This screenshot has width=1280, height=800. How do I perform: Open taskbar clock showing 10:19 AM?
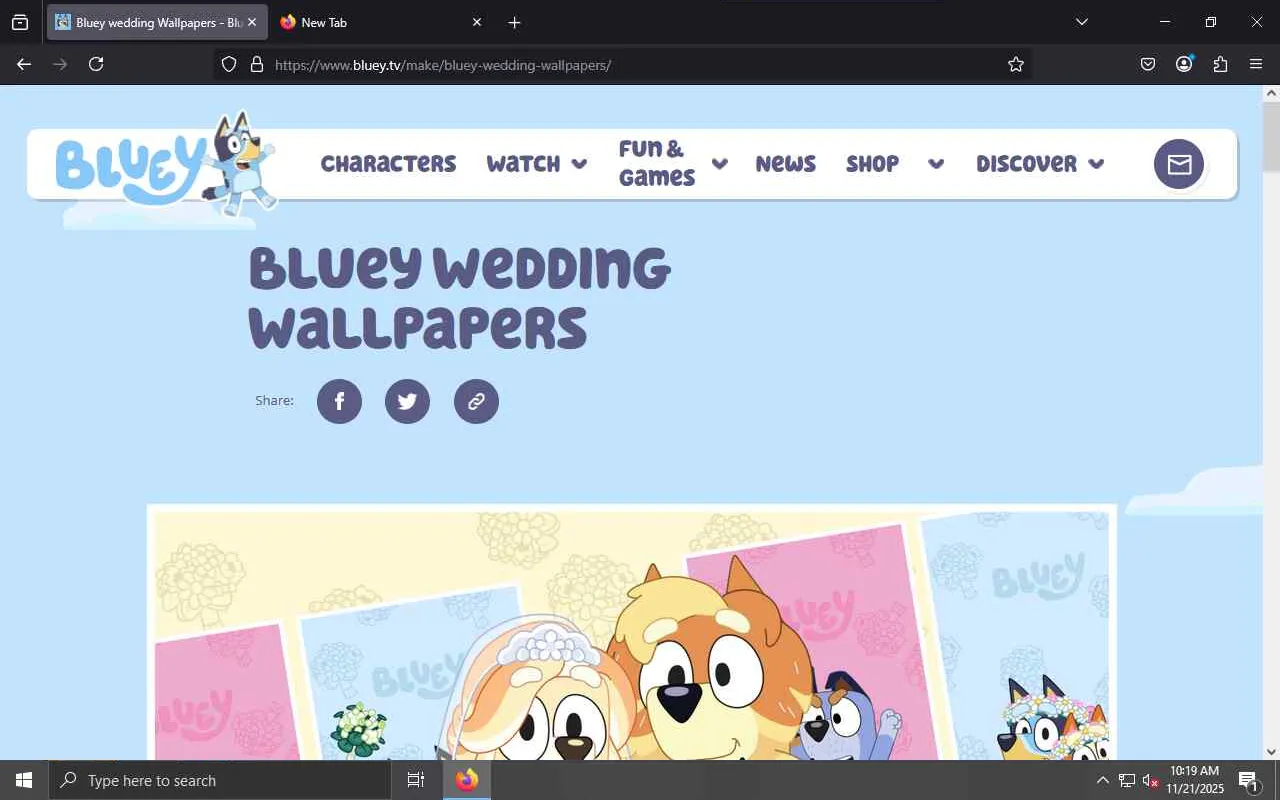pos(1194,780)
